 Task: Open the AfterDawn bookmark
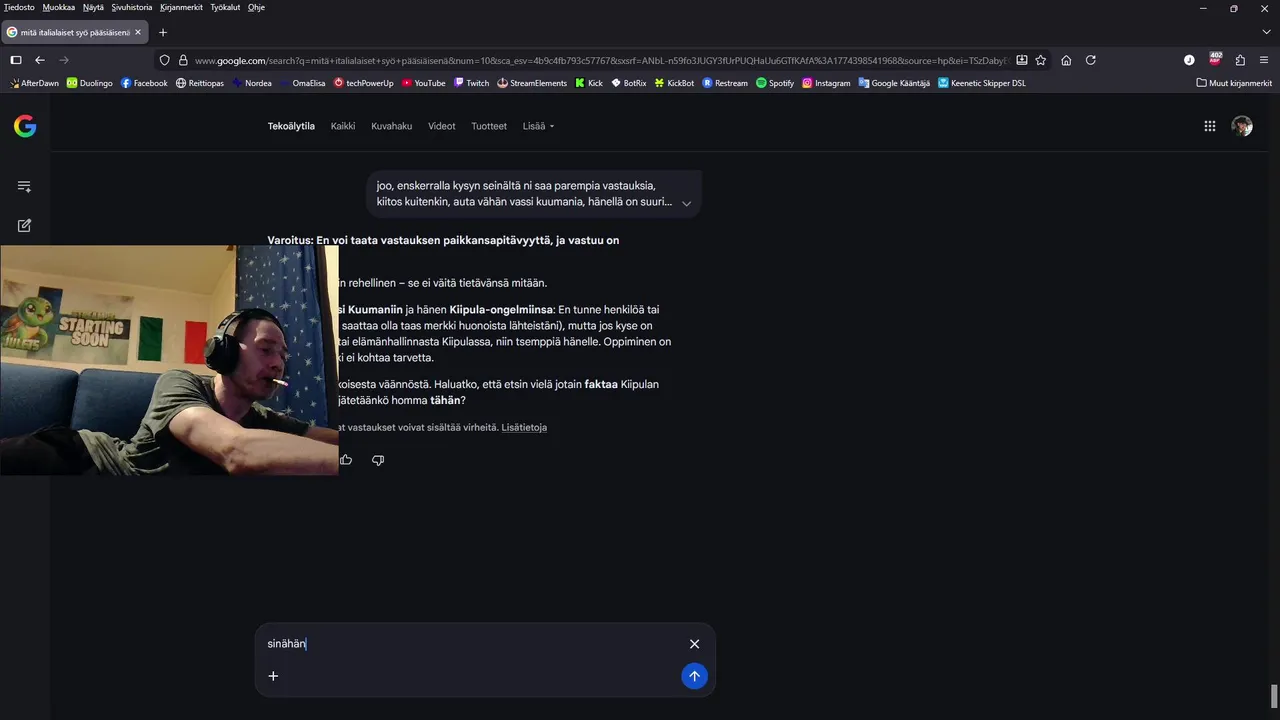coord(34,83)
